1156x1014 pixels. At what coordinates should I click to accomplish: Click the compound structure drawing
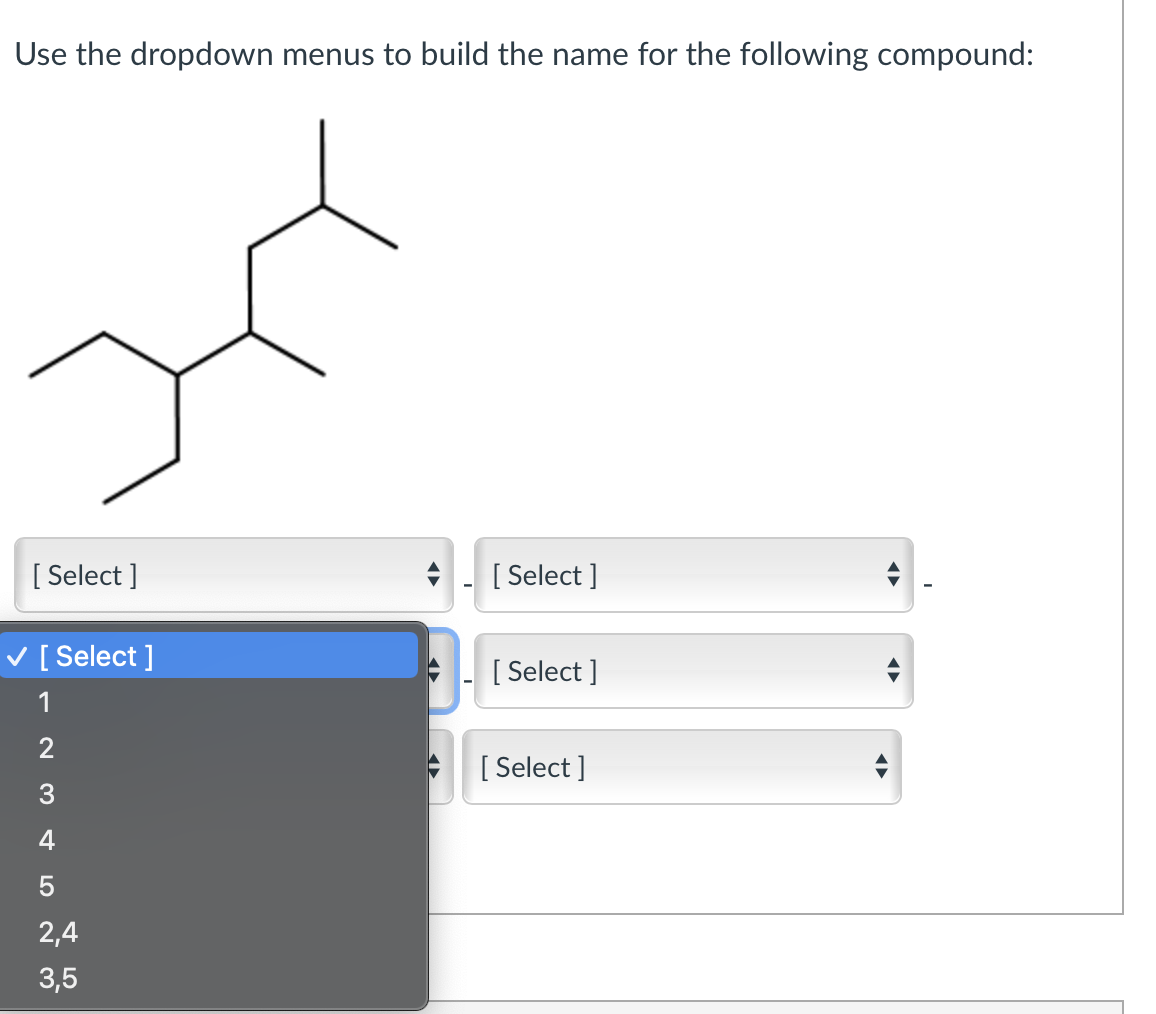click(210, 310)
